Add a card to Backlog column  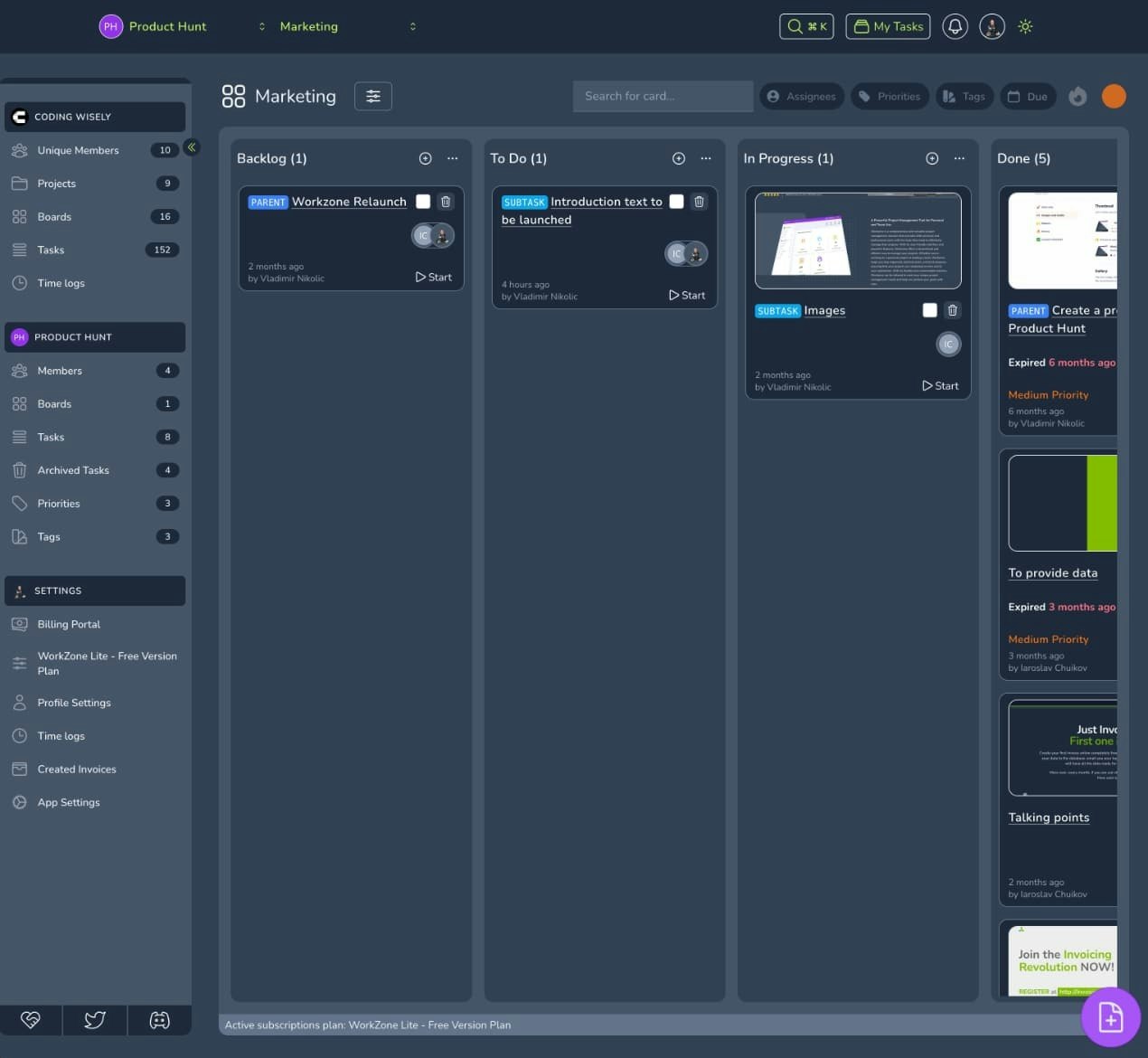coord(425,158)
